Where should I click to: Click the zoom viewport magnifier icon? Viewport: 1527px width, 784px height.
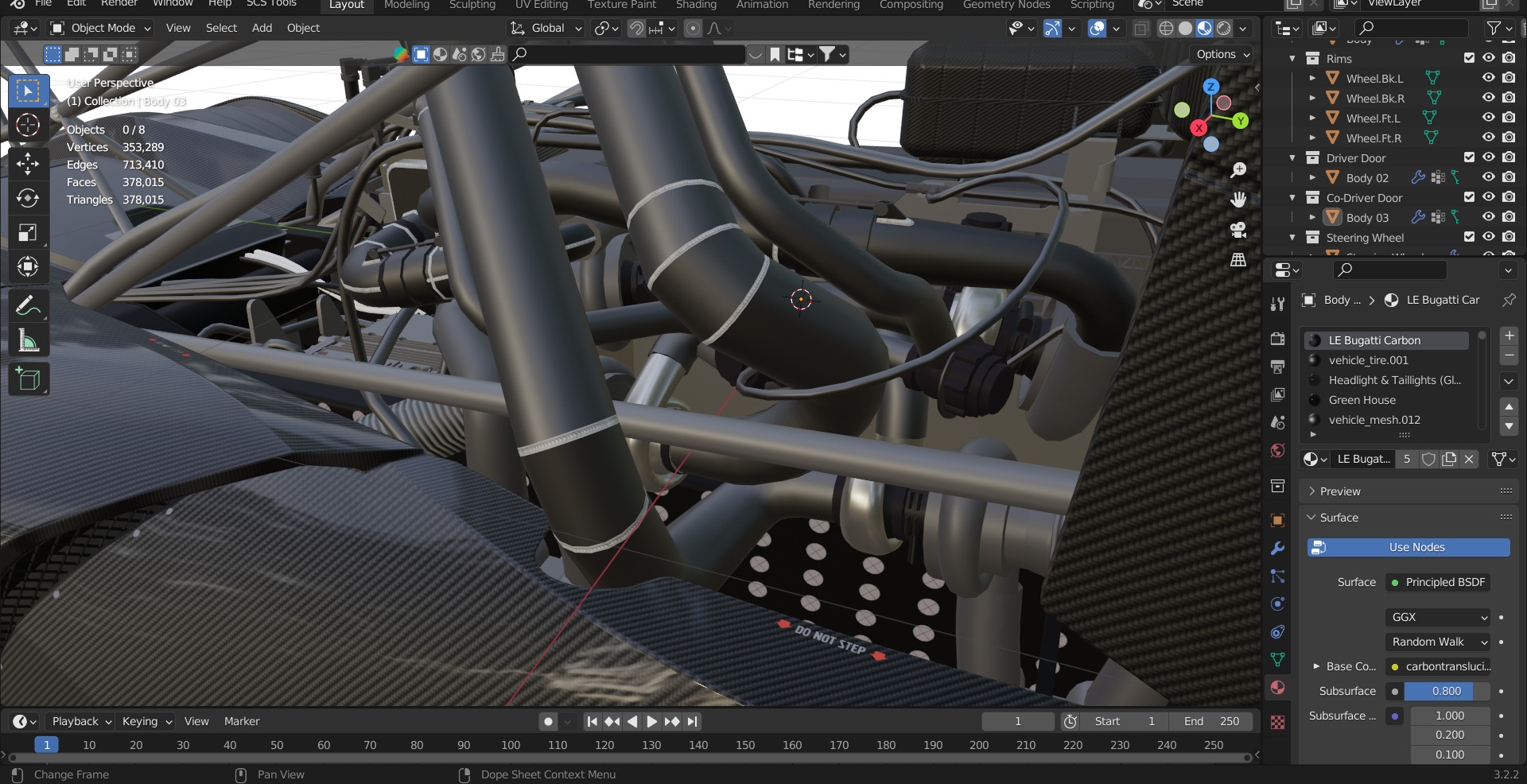tap(1238, 170)
